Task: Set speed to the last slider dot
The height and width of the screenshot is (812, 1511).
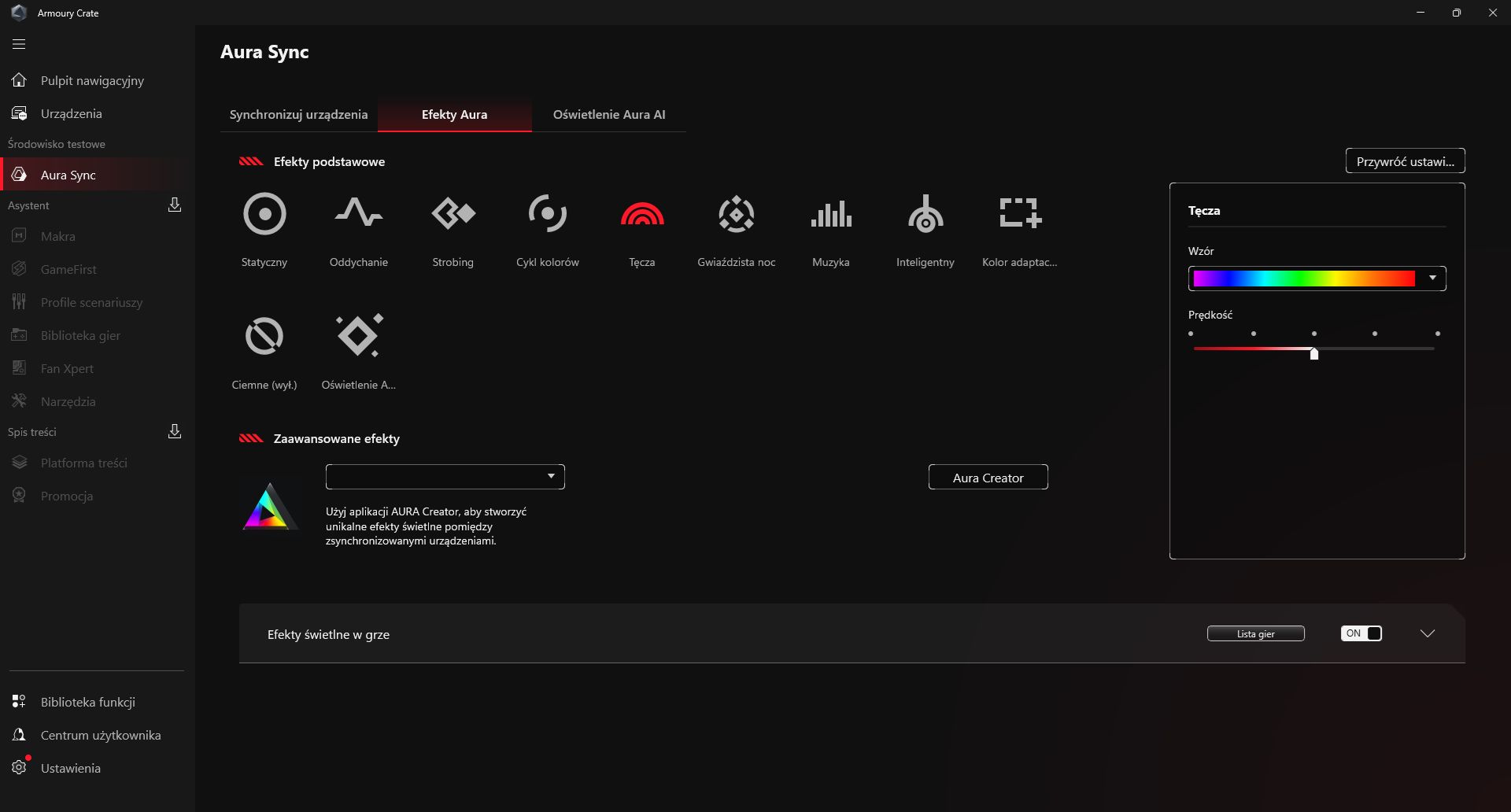Action: 1438,334
